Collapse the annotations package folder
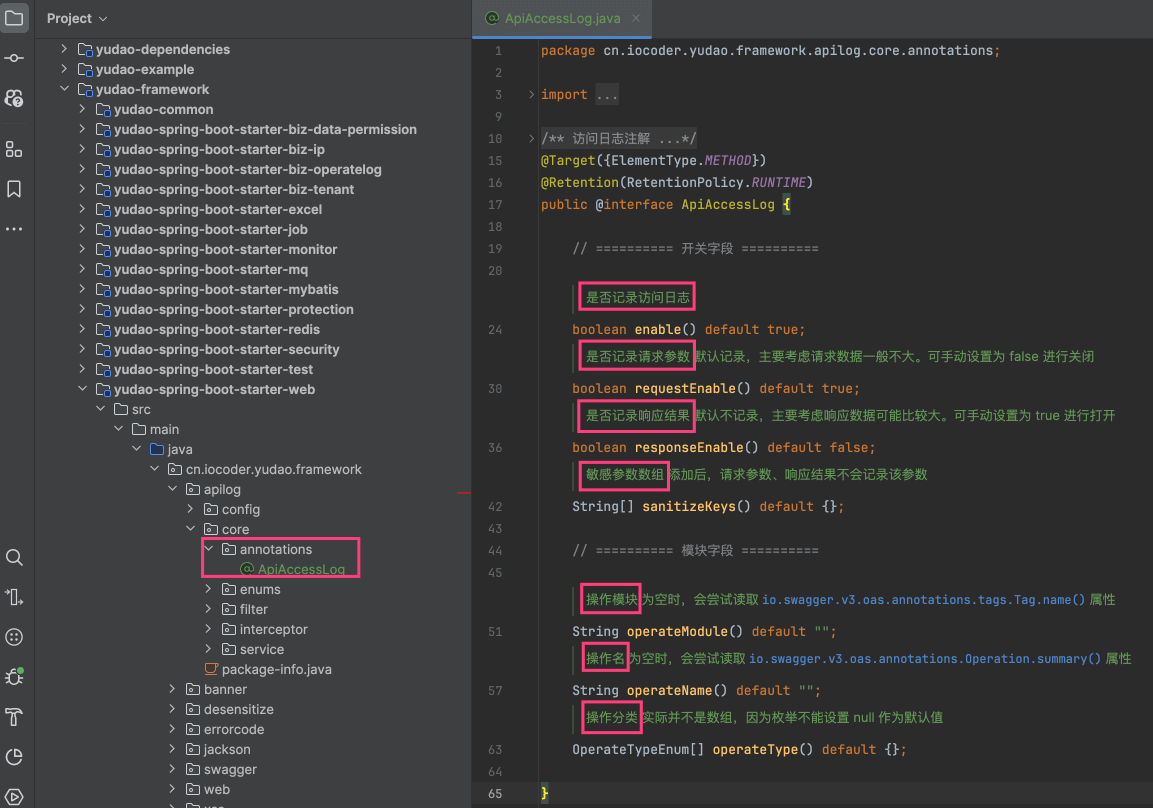1153x808 pixels. point(208,549)
